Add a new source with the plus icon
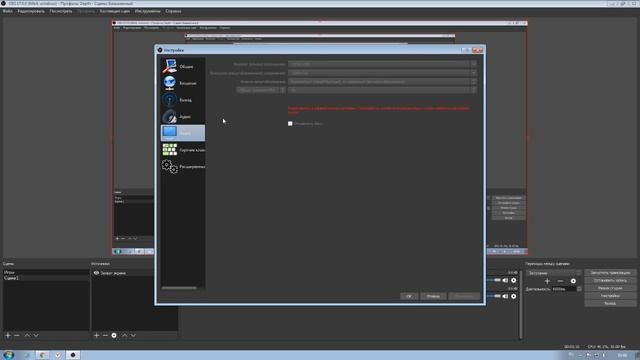The image size is (640, 360). click(96, 335)
